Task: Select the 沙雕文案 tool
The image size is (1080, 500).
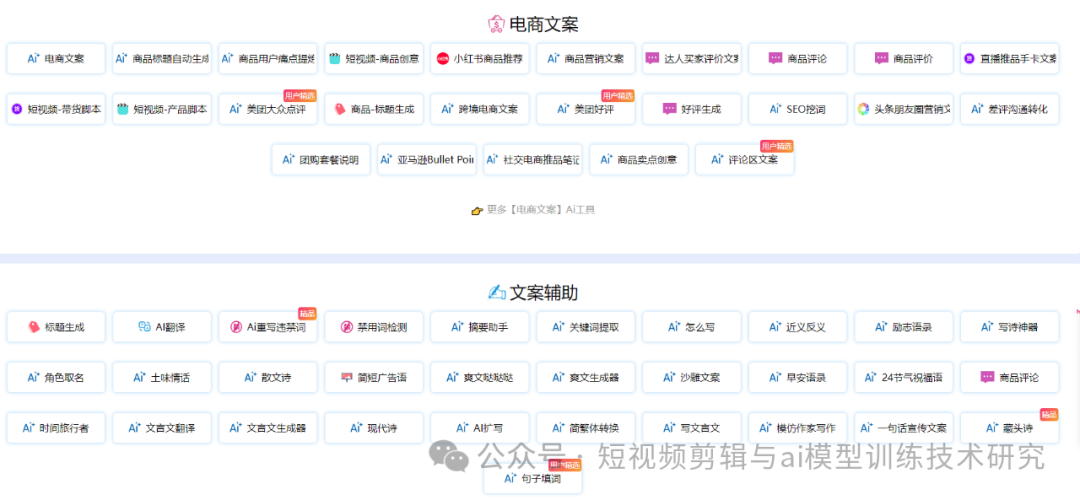Action: [692, 377]
